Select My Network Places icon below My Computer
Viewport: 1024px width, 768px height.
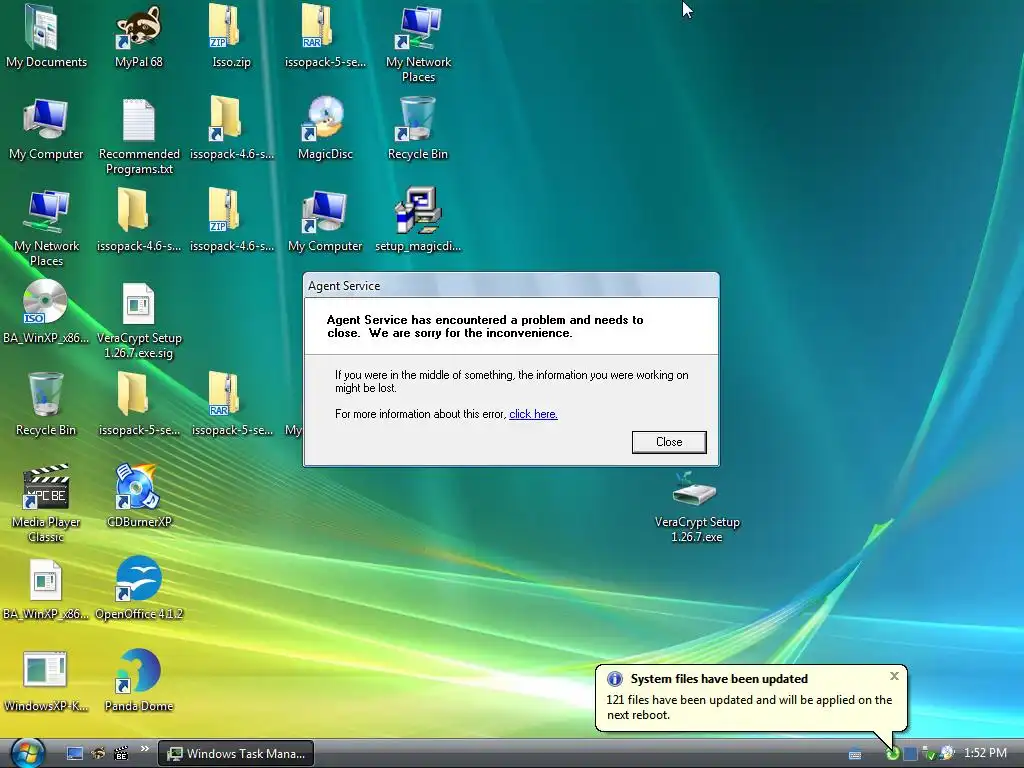[46, 227]
